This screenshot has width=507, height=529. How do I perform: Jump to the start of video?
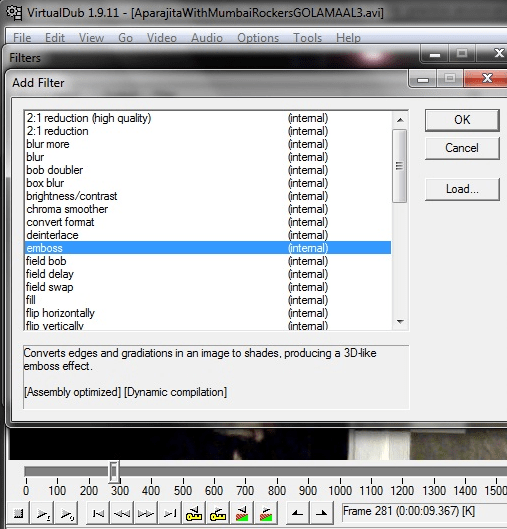(x=98, y=513)
